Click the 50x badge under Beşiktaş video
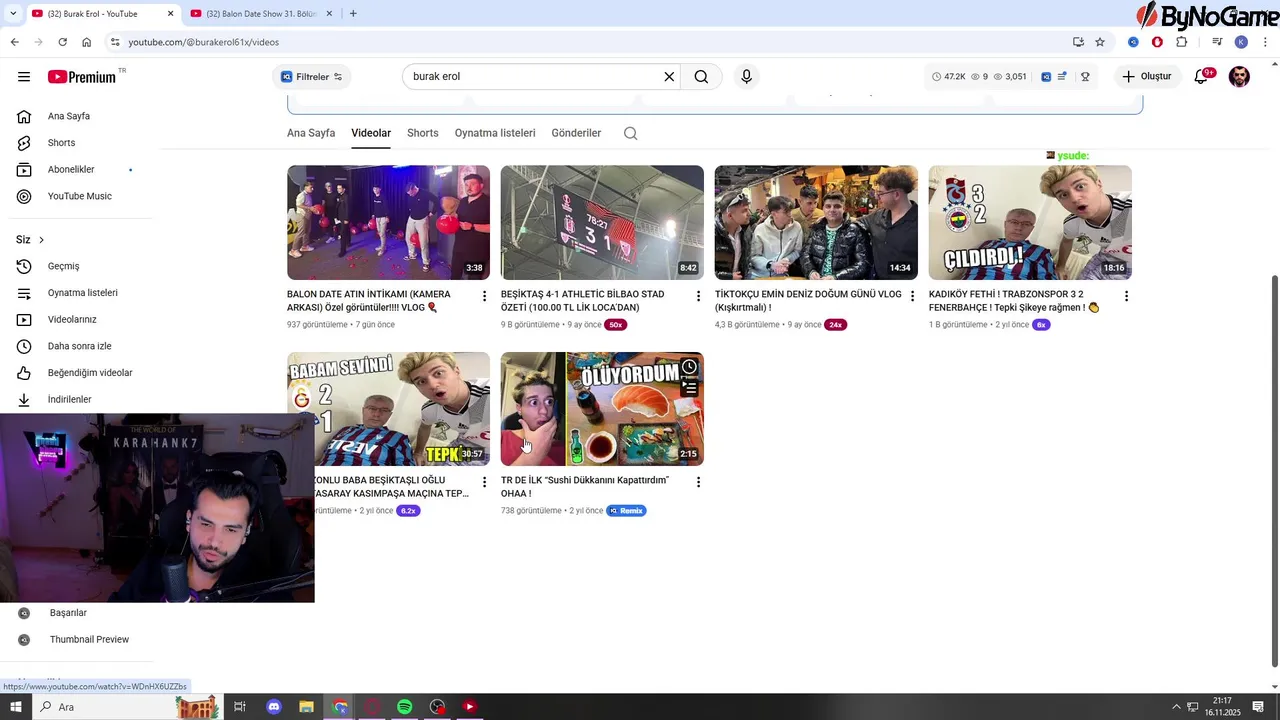The image size is (1280, 720). click(x=615, y=325)
